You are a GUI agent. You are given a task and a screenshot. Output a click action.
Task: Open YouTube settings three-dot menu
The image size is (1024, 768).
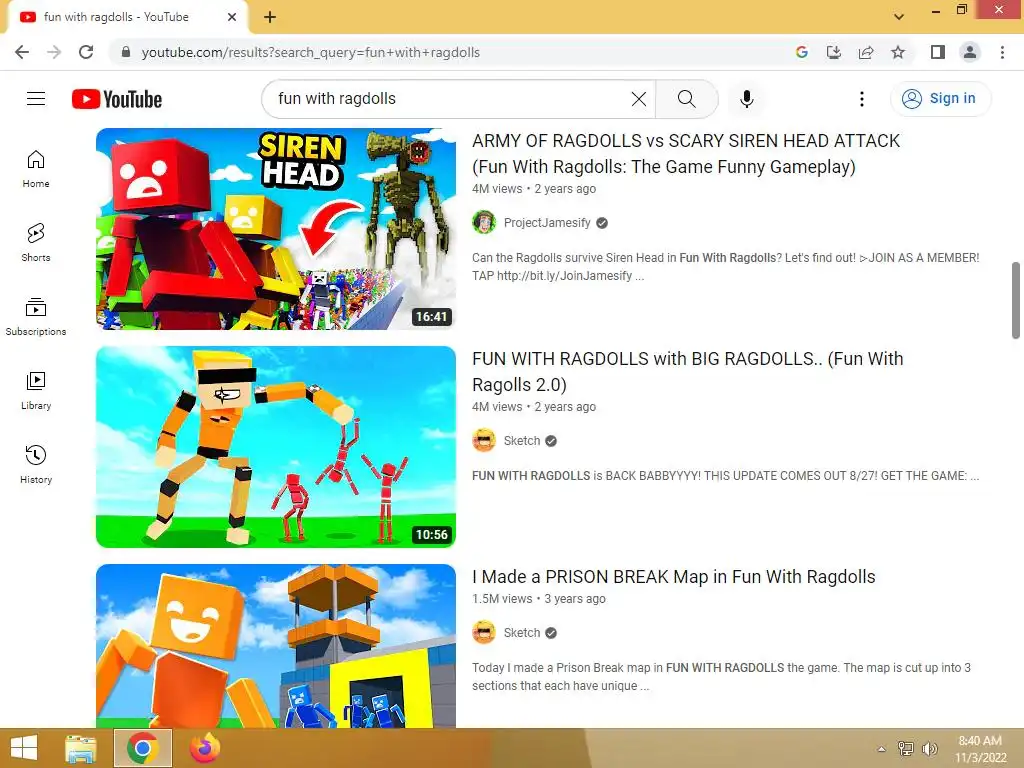tap(862, 99)
